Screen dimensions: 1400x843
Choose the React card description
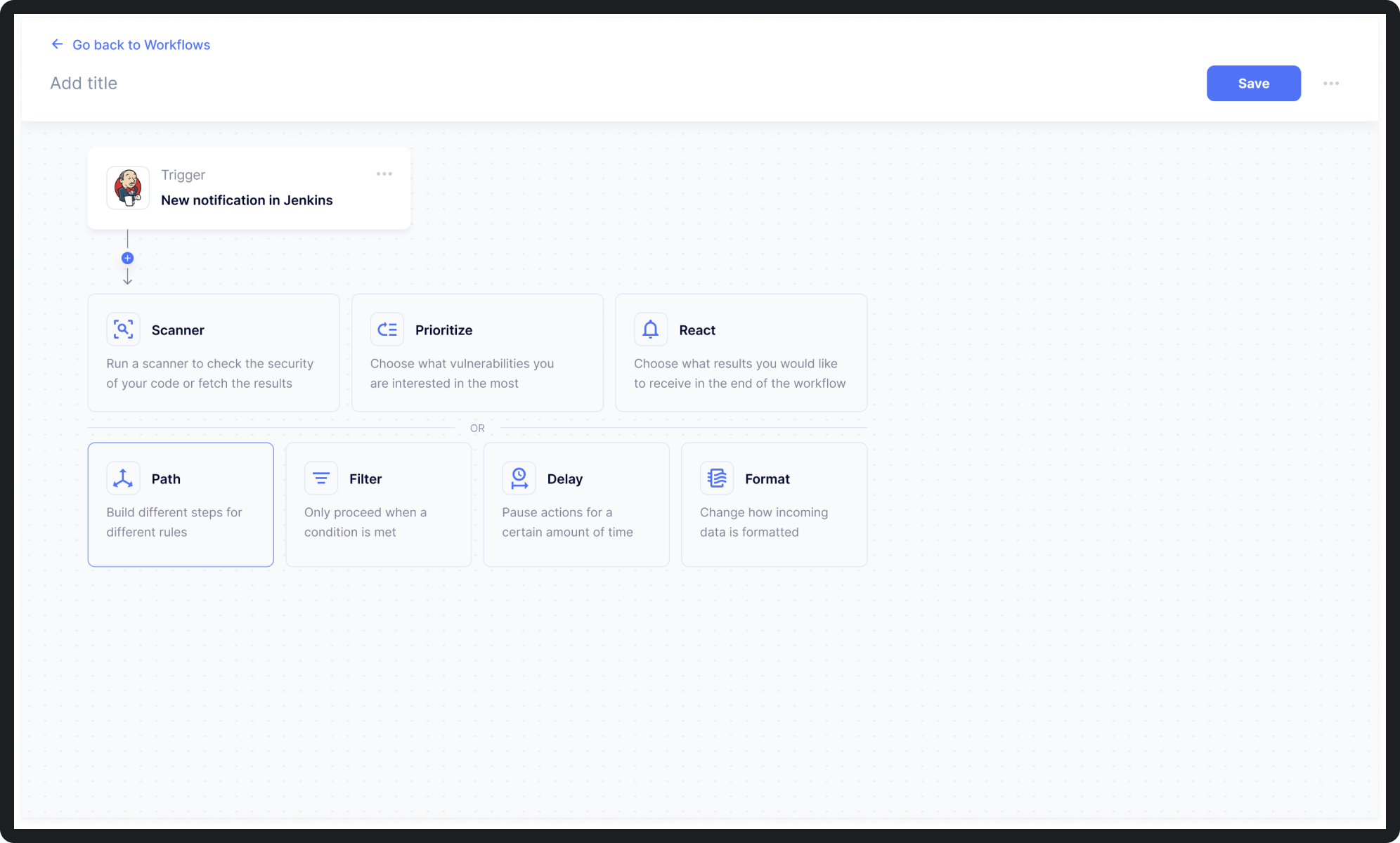739,374
